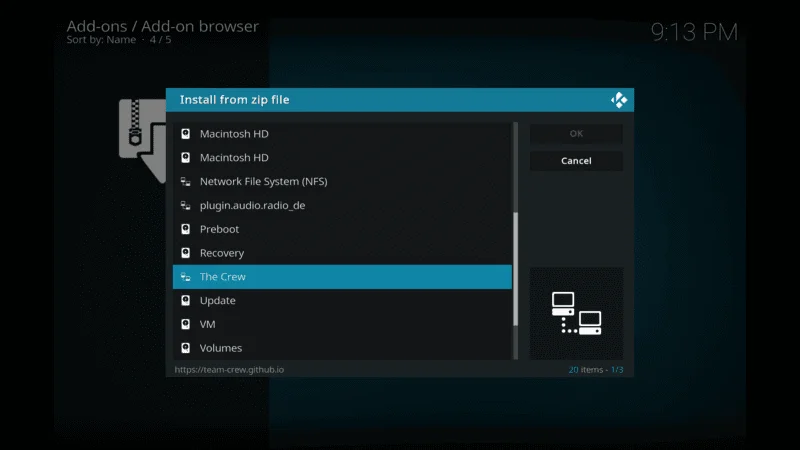Viewport: 800px width, 450px height.
Task: Click the Kodi logo in the dialog header
Action: [x=619, y=100]
